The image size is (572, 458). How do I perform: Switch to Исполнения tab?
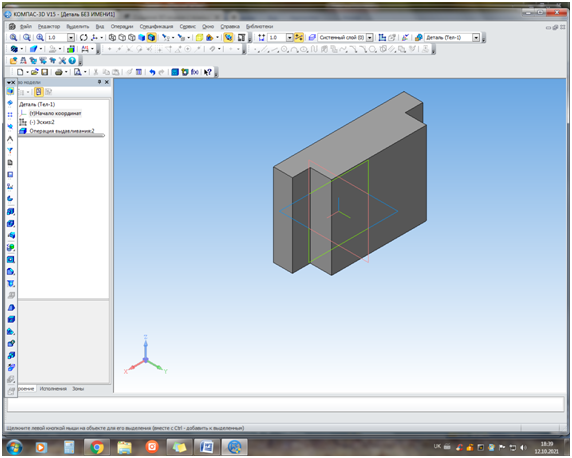coord(53,389)
